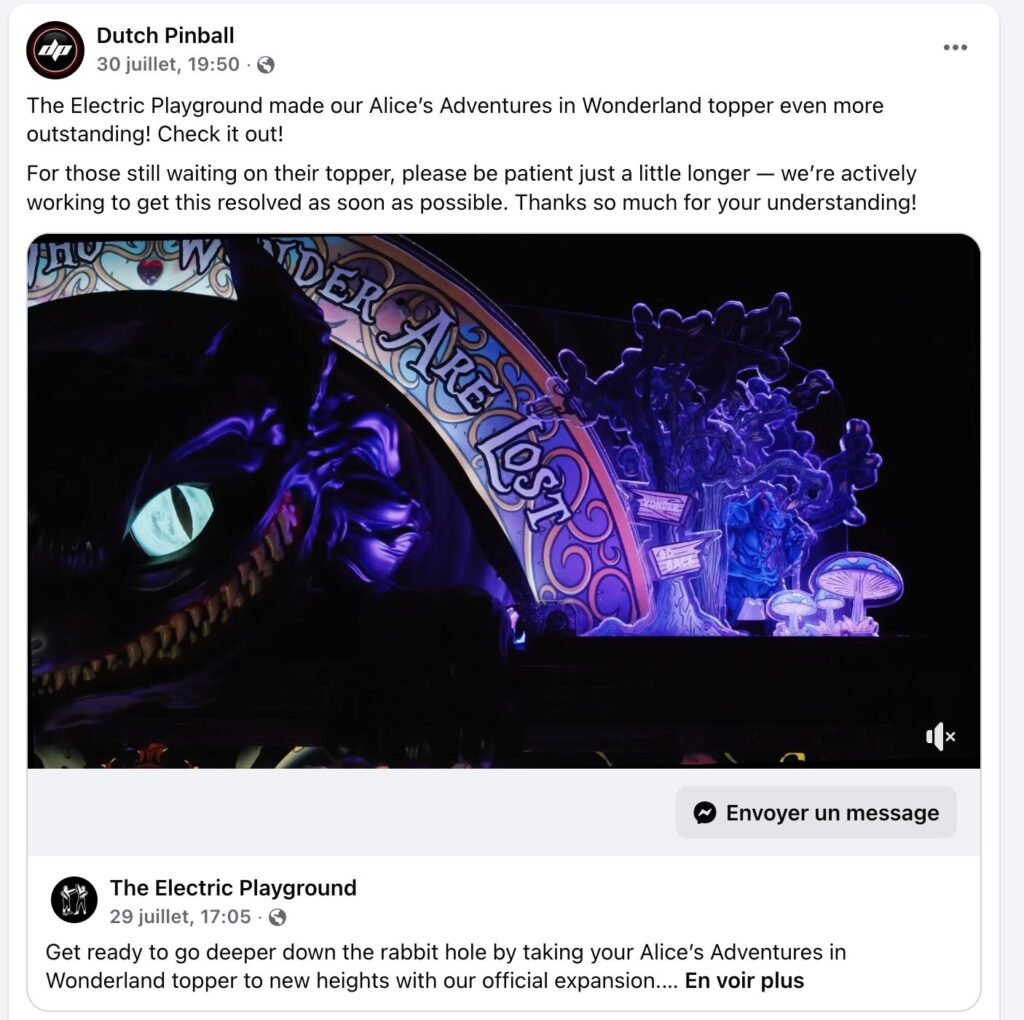Open the Dutch Pinball profile picture

(55, 50)
